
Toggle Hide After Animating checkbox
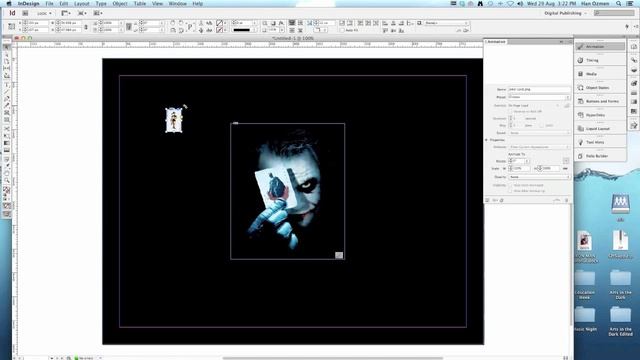pyautogui.click(x=510, y=191)
